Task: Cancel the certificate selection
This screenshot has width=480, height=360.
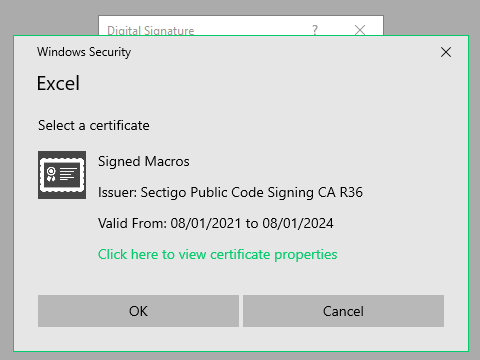Action: (343, 311)
